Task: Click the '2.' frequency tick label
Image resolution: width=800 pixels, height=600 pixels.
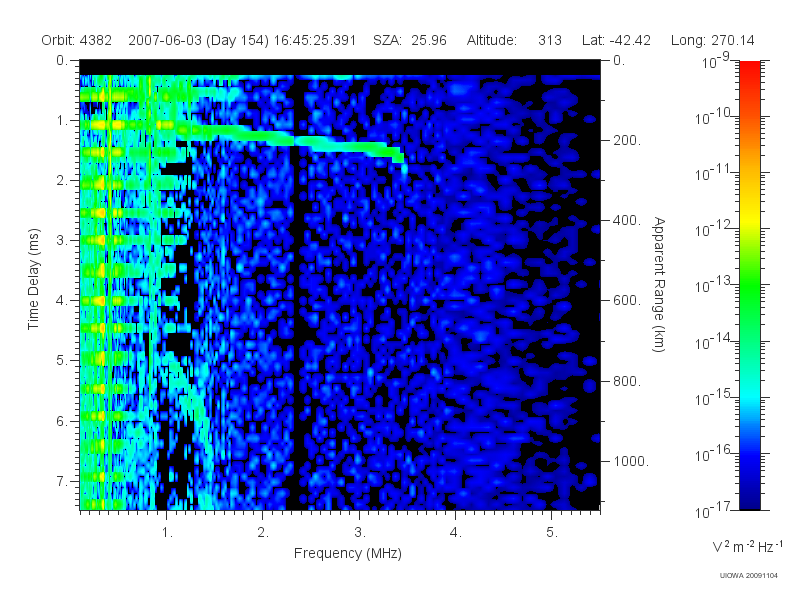Action: (263, 533)
